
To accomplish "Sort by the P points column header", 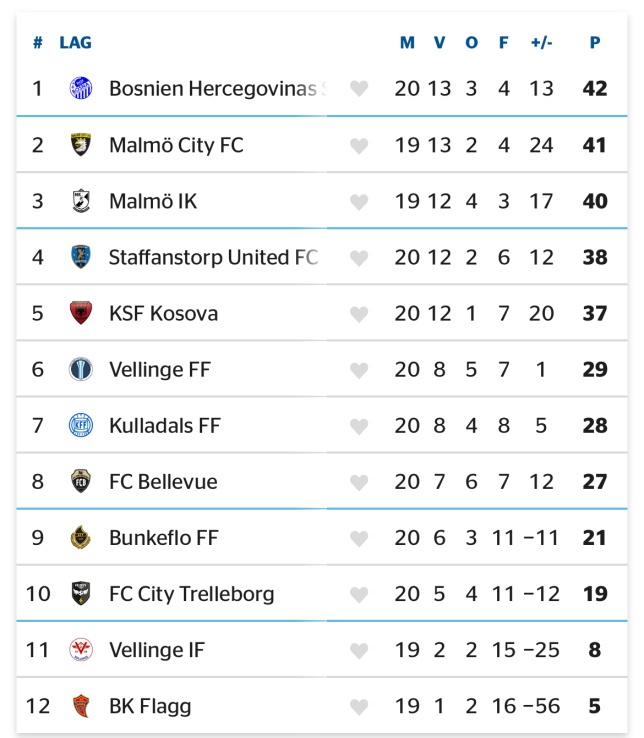I will click(595, 42).
